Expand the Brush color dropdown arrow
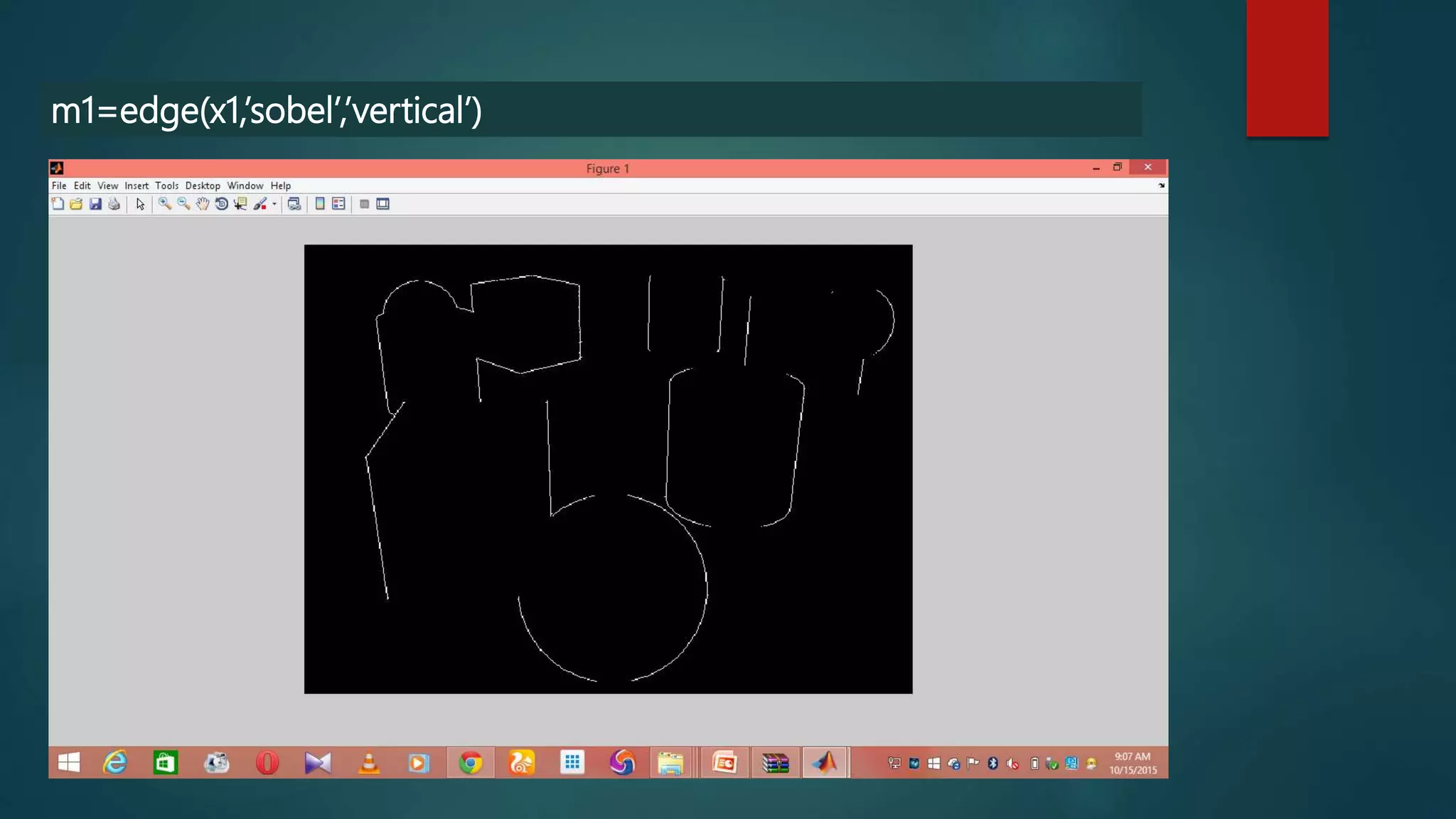1456x819 pixels. (274, 204)
